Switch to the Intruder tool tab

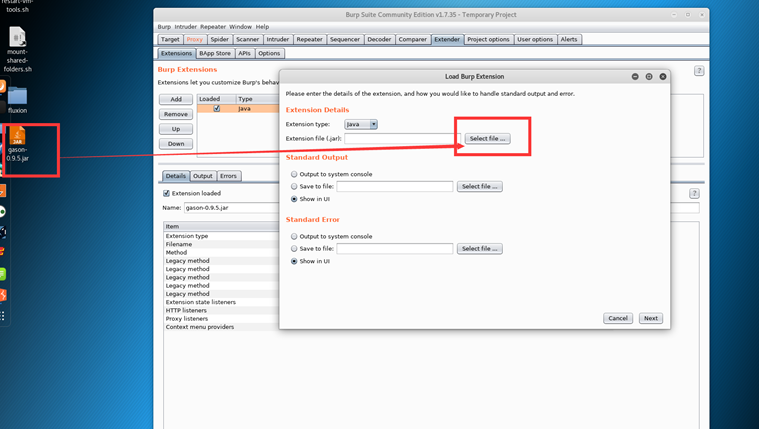click(277, 39)
